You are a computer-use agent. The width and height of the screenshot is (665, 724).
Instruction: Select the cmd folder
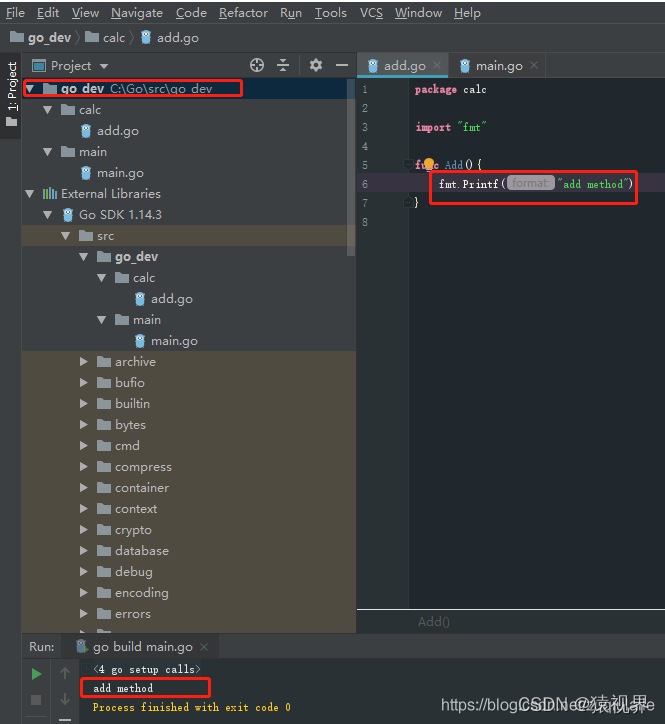(127, 446)
